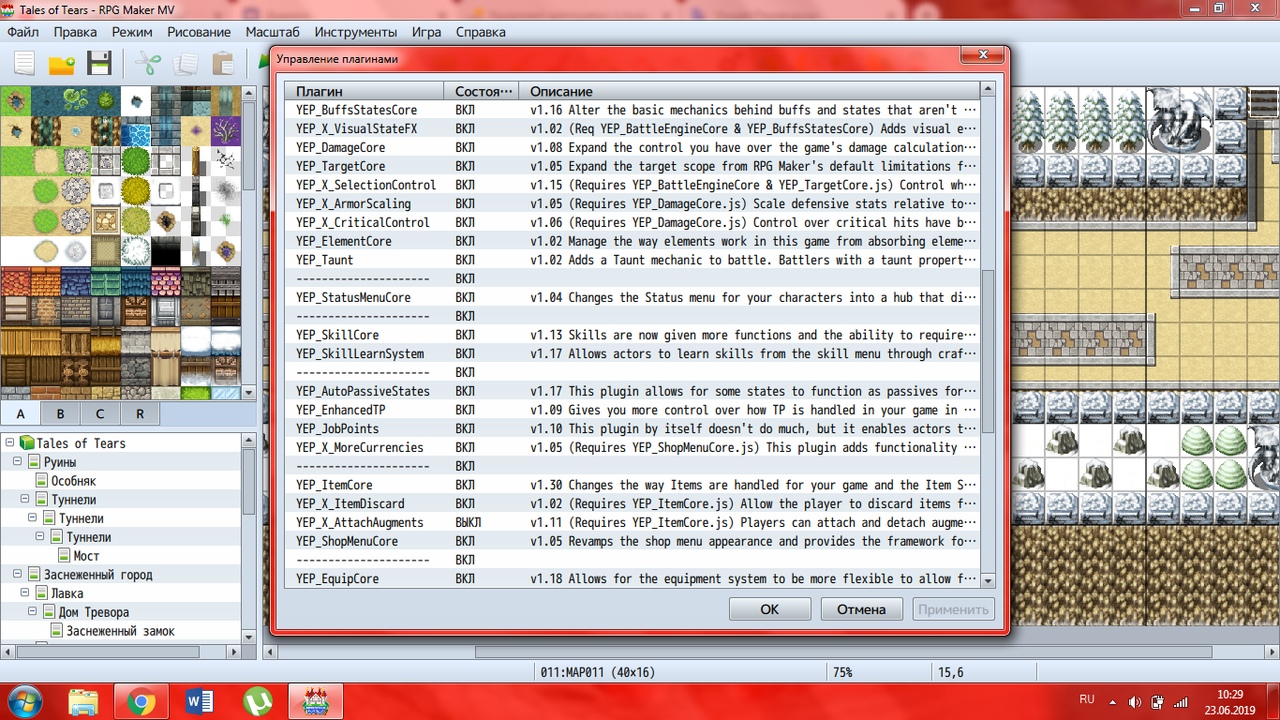Select the YEP_Taunt plugin row
Image resolution: width=1280 pixels, height=720 pixels.
click(632, 260)
